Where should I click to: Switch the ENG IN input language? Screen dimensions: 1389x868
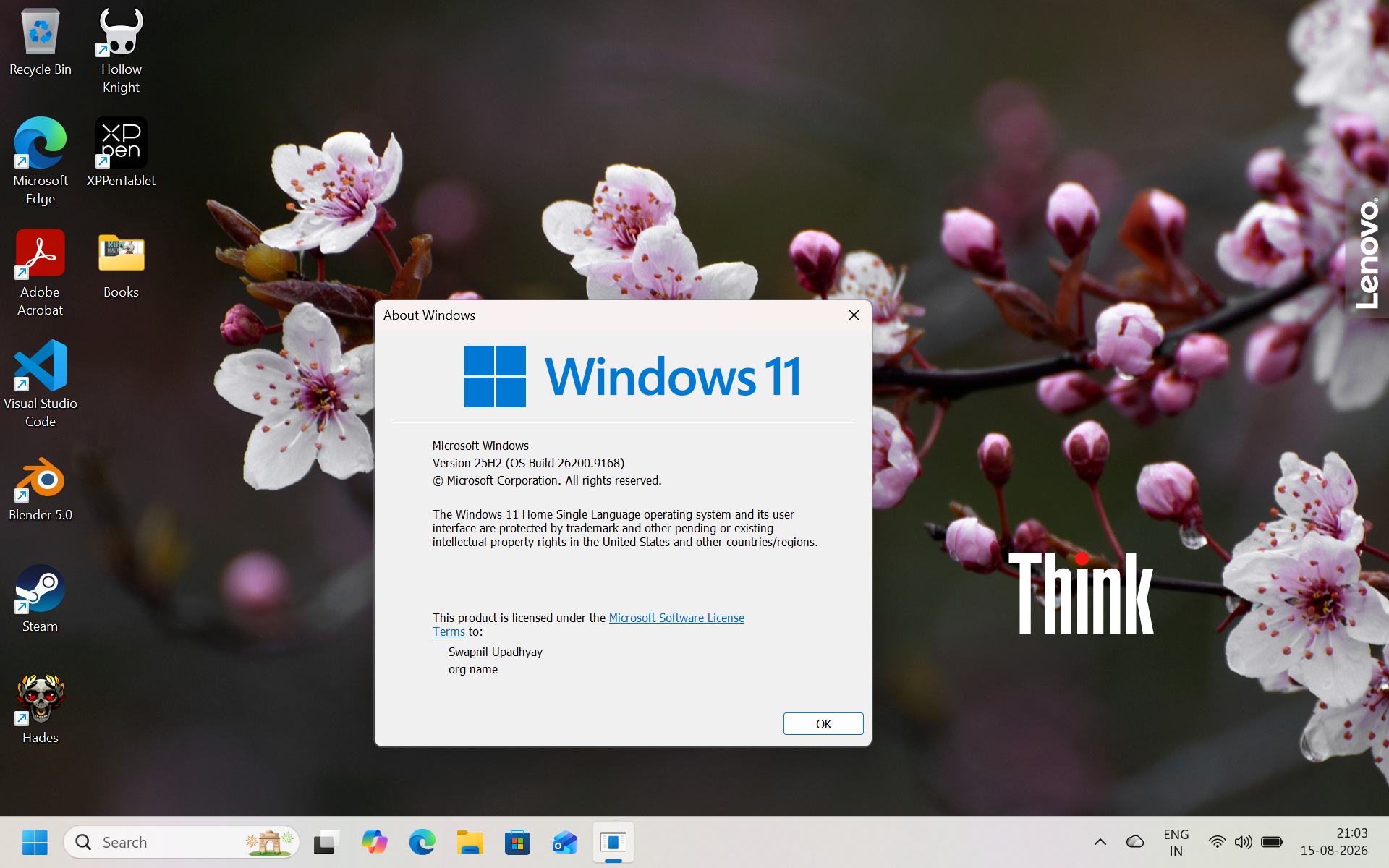coord(1176,843)
